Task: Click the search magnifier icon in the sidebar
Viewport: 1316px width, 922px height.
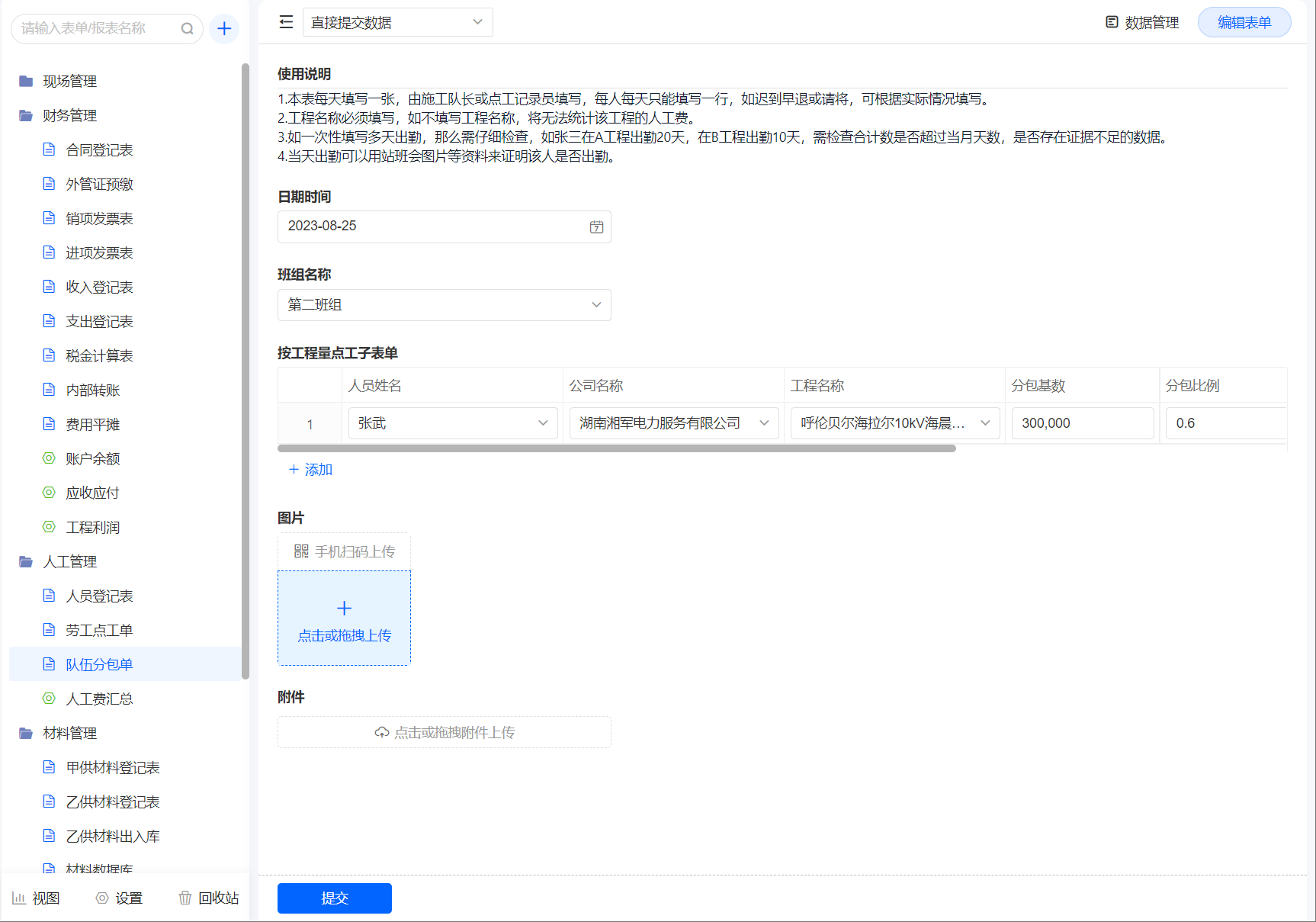Action: [x=187, y=29]
